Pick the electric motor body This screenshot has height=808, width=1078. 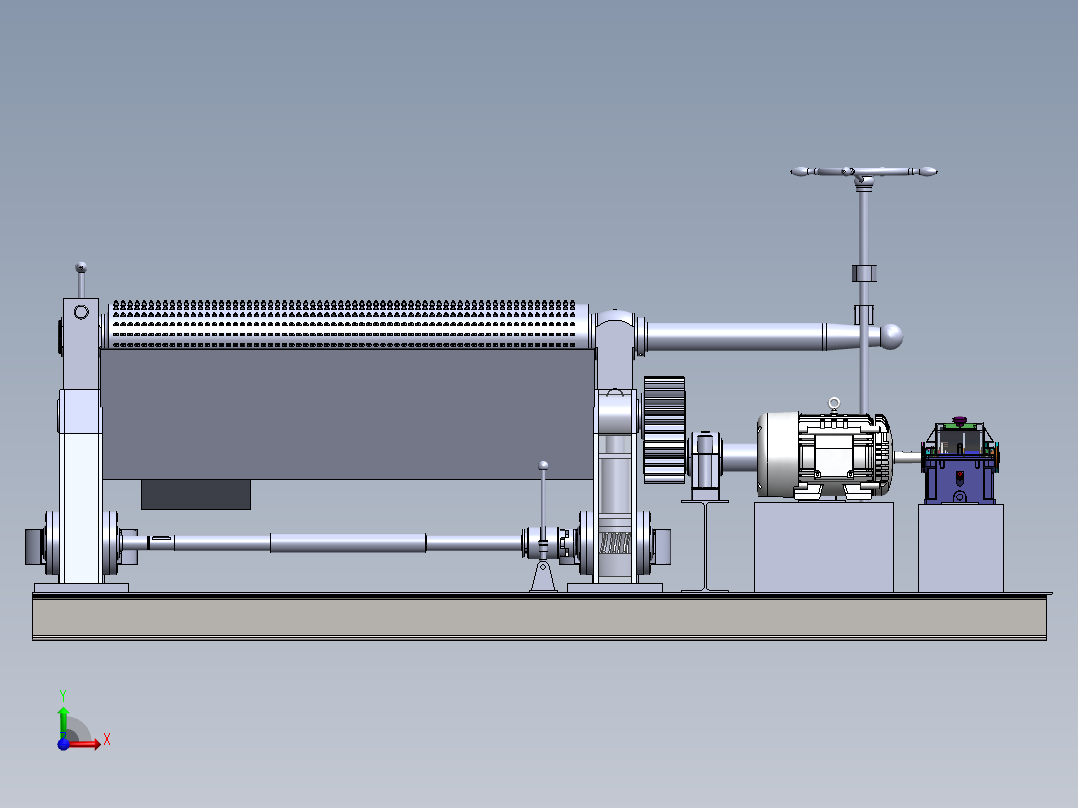pyautogui.click(x=824, y=454)
